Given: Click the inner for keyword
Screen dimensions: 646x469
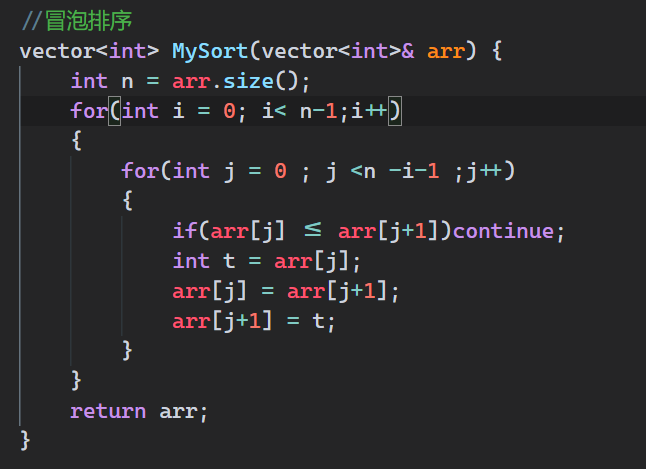Looking at the screenshot, I should tap(140, 171).
